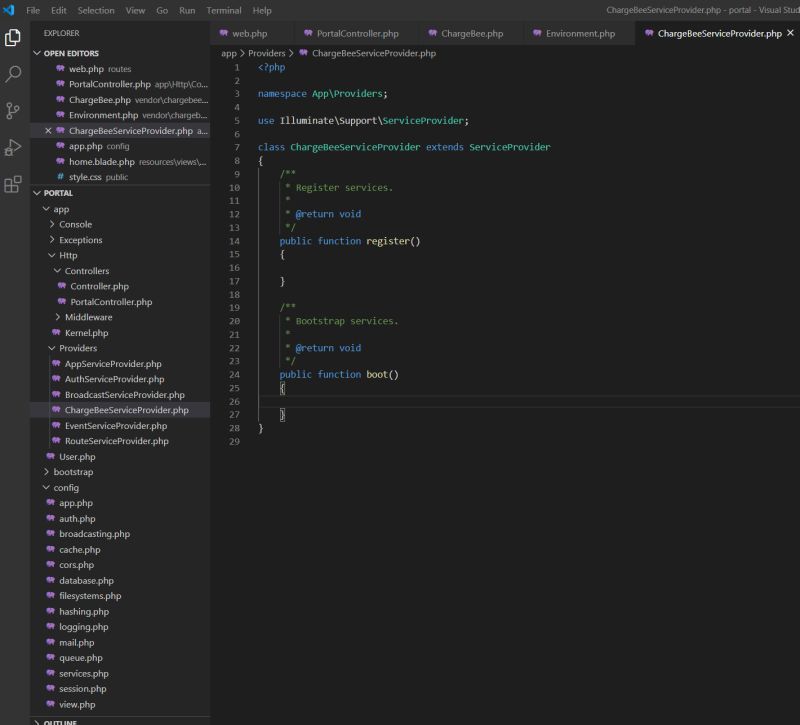Open the Edit menu
Viewport: 800px width, 725px height.
[59, 10]
